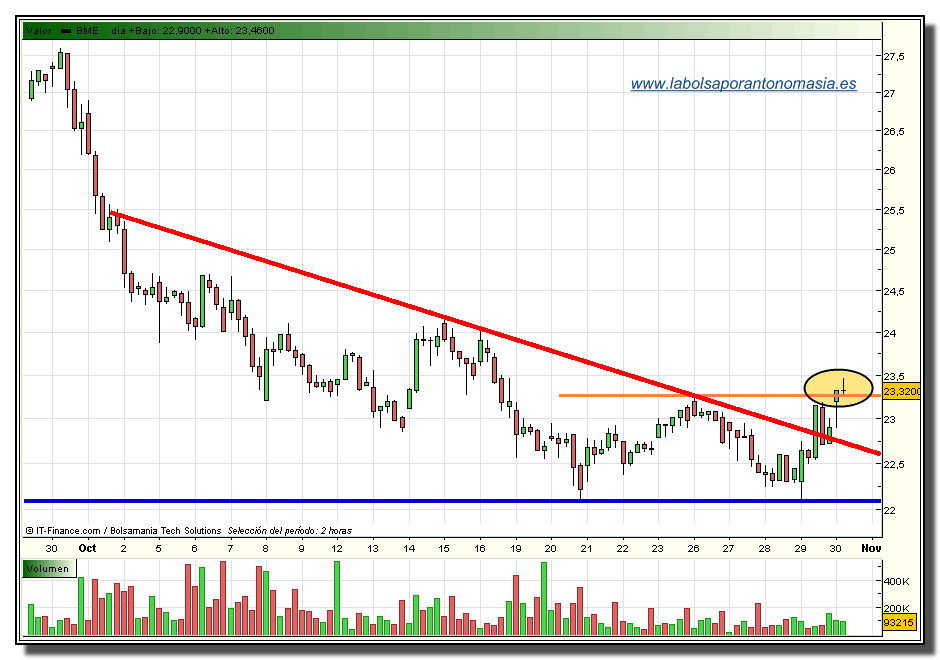Open the www.labolsaporantonomasia.es link
940x660 pixels.
point(743,84)
